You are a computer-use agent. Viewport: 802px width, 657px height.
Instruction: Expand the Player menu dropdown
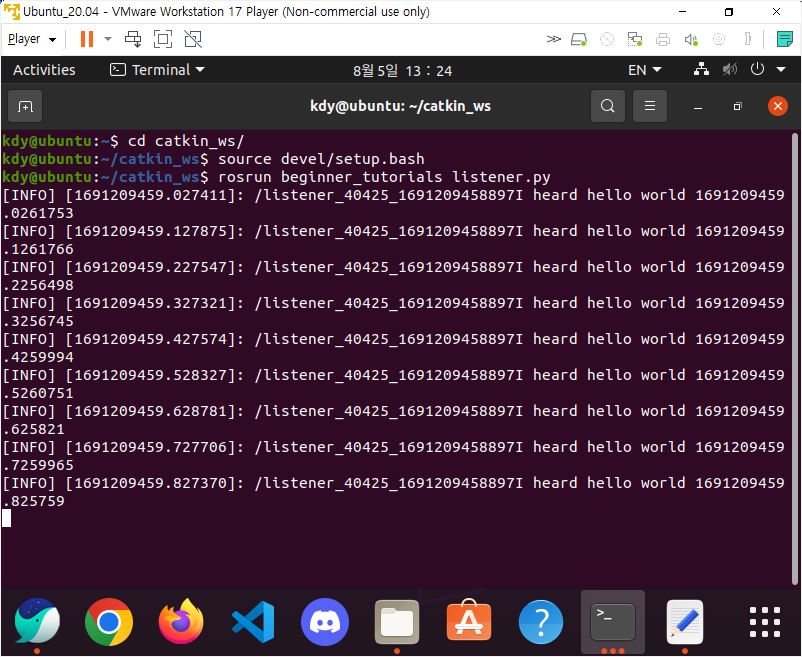[x=31, y=39]
